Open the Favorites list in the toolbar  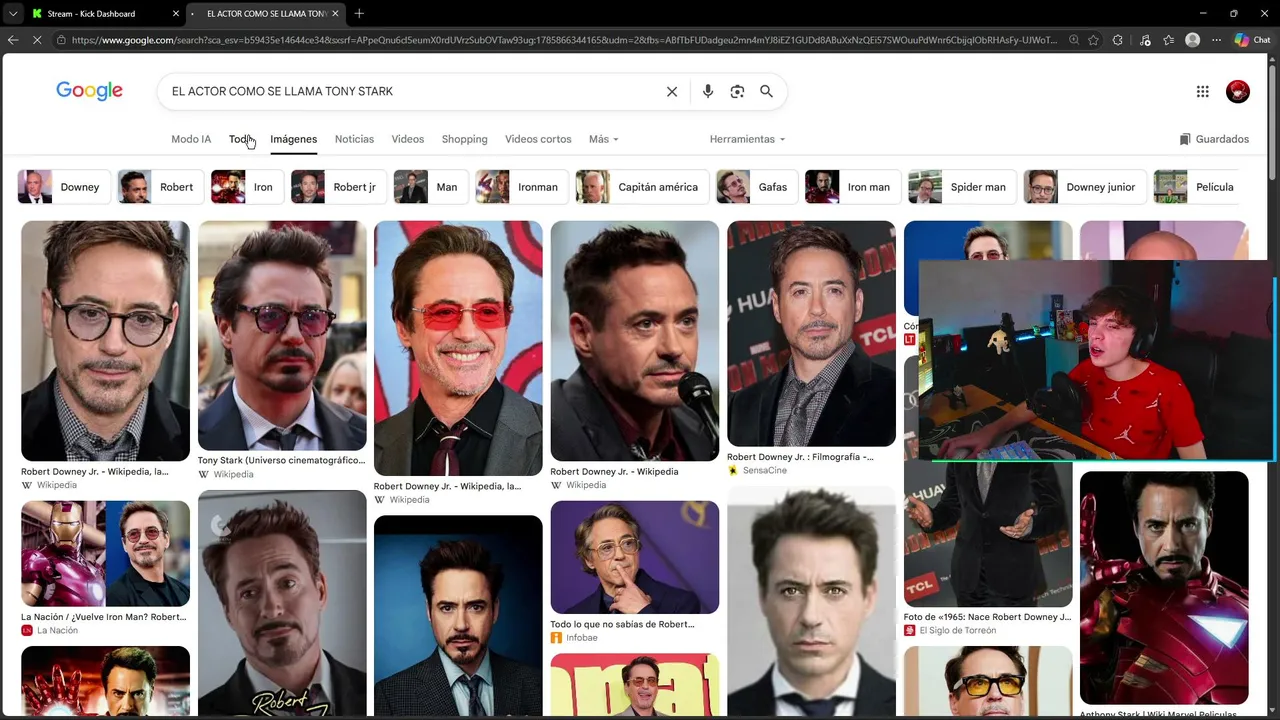point(1168,40)
